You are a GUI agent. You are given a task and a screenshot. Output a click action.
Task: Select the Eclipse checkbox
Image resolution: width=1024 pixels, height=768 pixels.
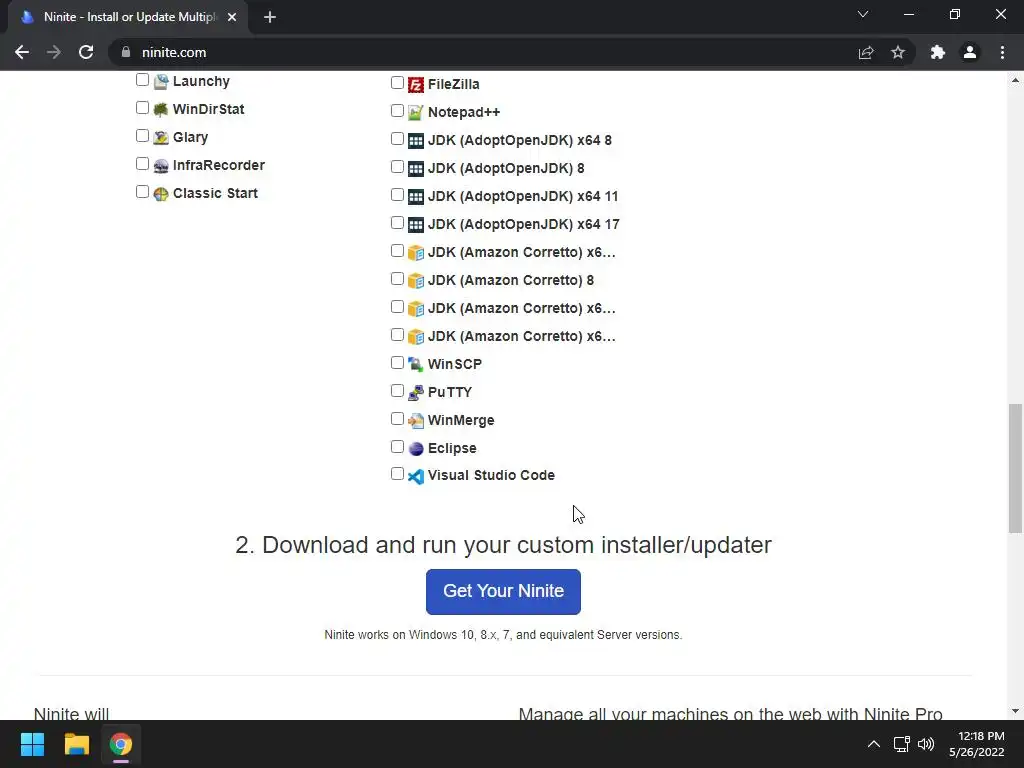(397, 447)
